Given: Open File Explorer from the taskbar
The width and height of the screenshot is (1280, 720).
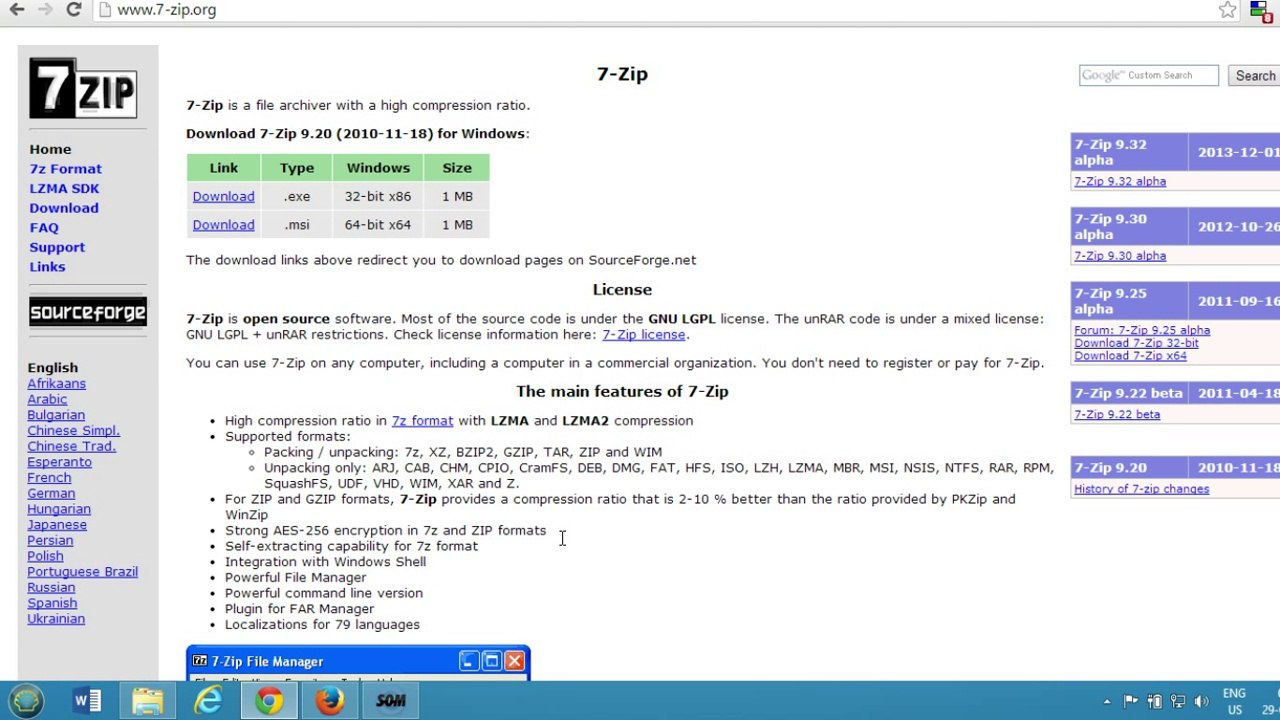Looking at the screenshot, I should (148, 701).
